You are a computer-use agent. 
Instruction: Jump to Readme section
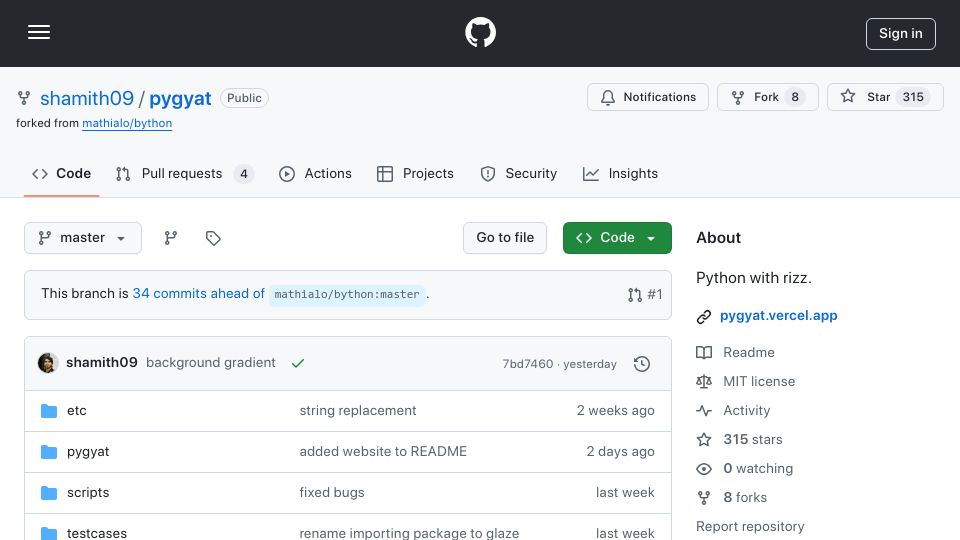pyautogui.click(x=749, y=353)
